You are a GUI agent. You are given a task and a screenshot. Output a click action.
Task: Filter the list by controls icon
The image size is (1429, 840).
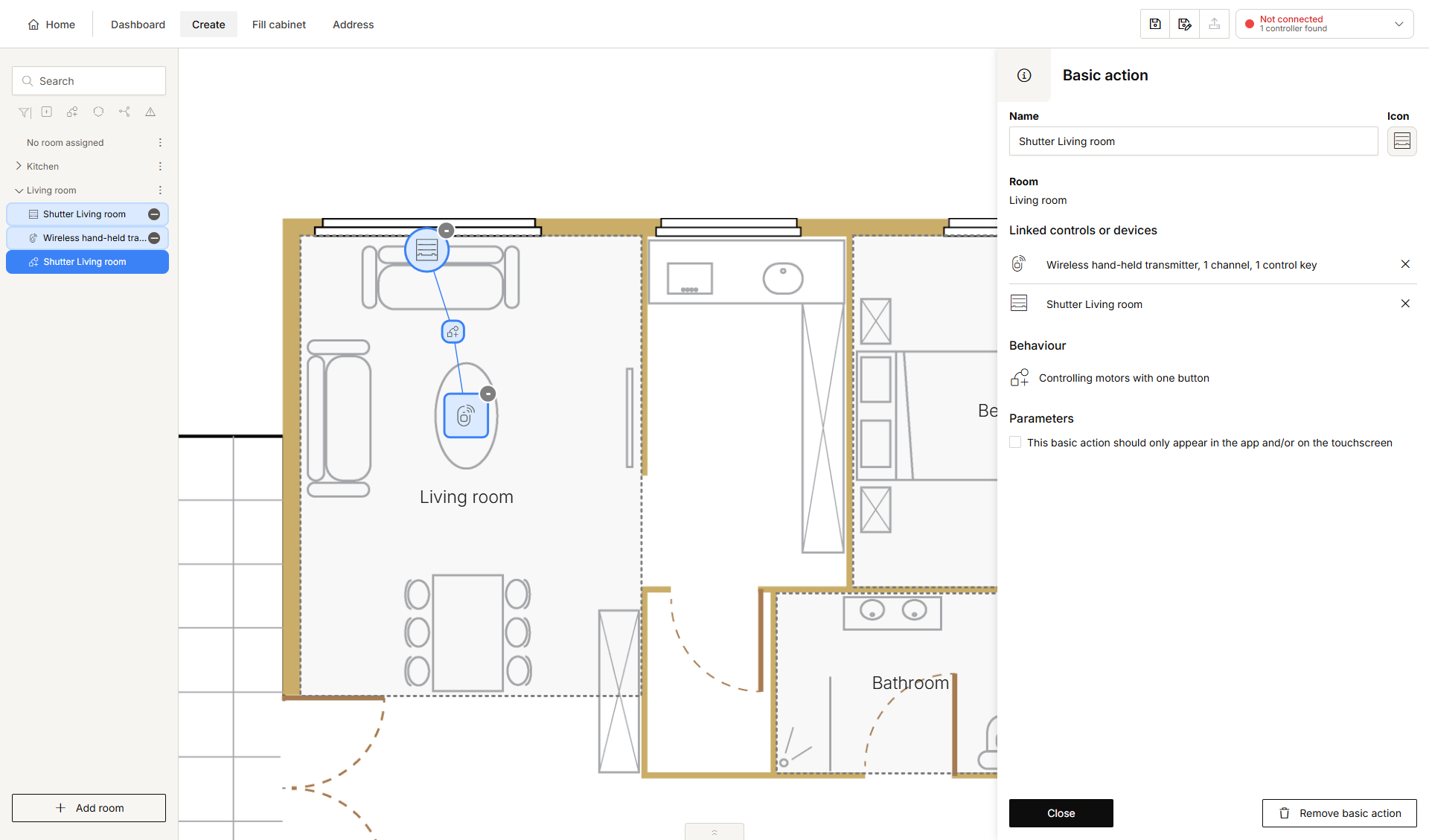47,112
